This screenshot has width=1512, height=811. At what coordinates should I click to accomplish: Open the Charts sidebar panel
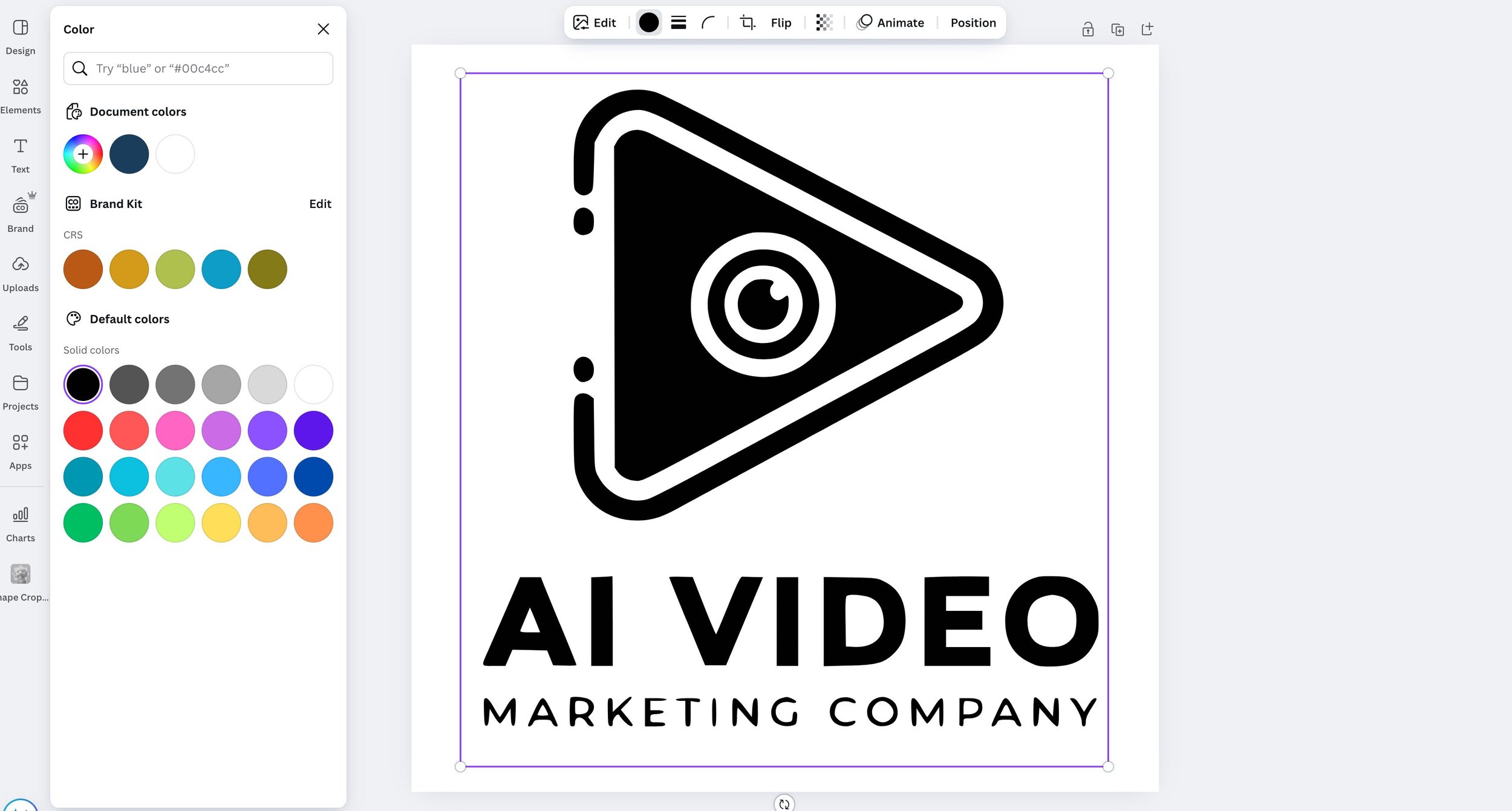click(21, 523)
